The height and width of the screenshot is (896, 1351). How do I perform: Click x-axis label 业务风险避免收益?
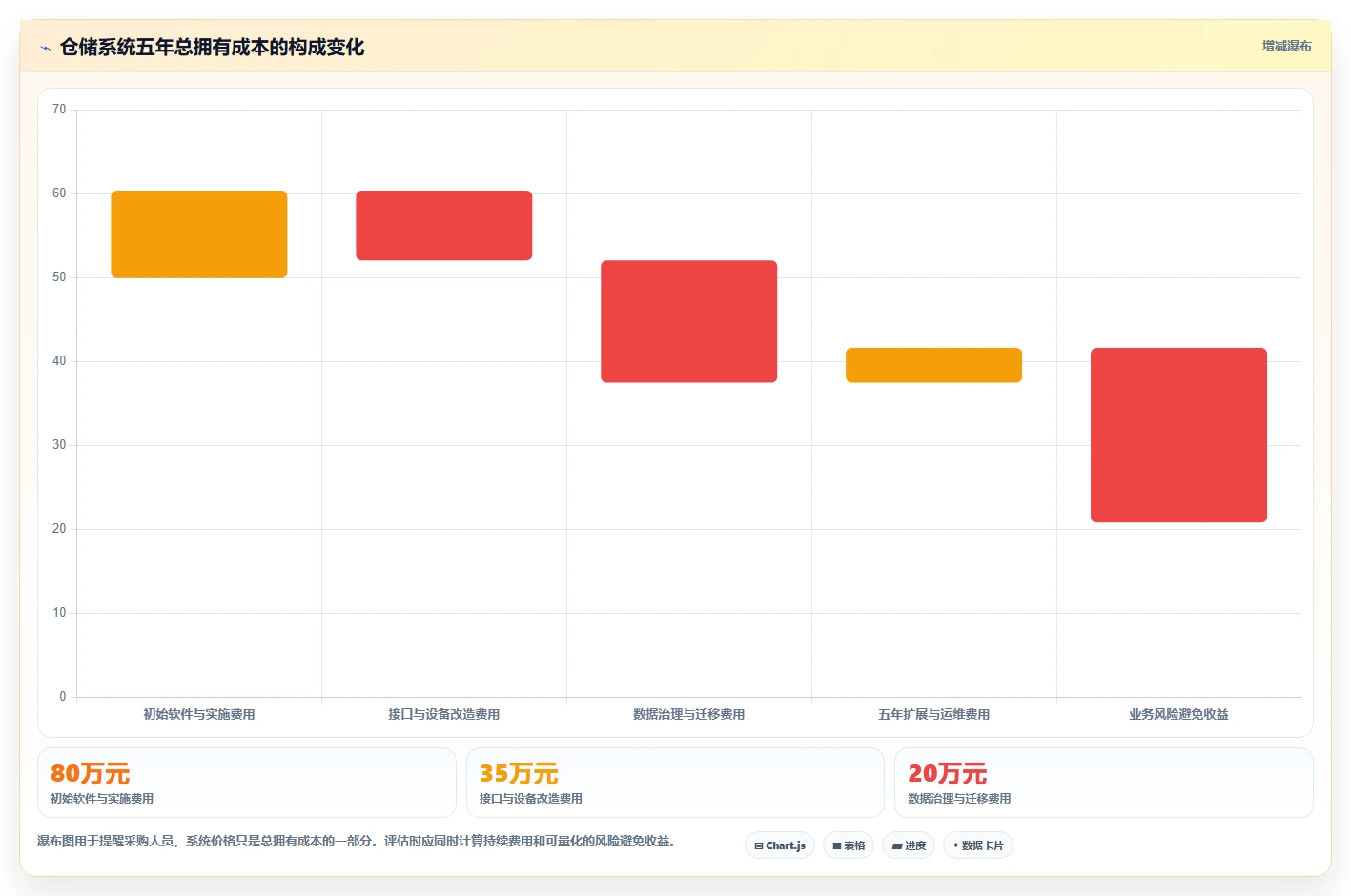[x=1179, y=714]
